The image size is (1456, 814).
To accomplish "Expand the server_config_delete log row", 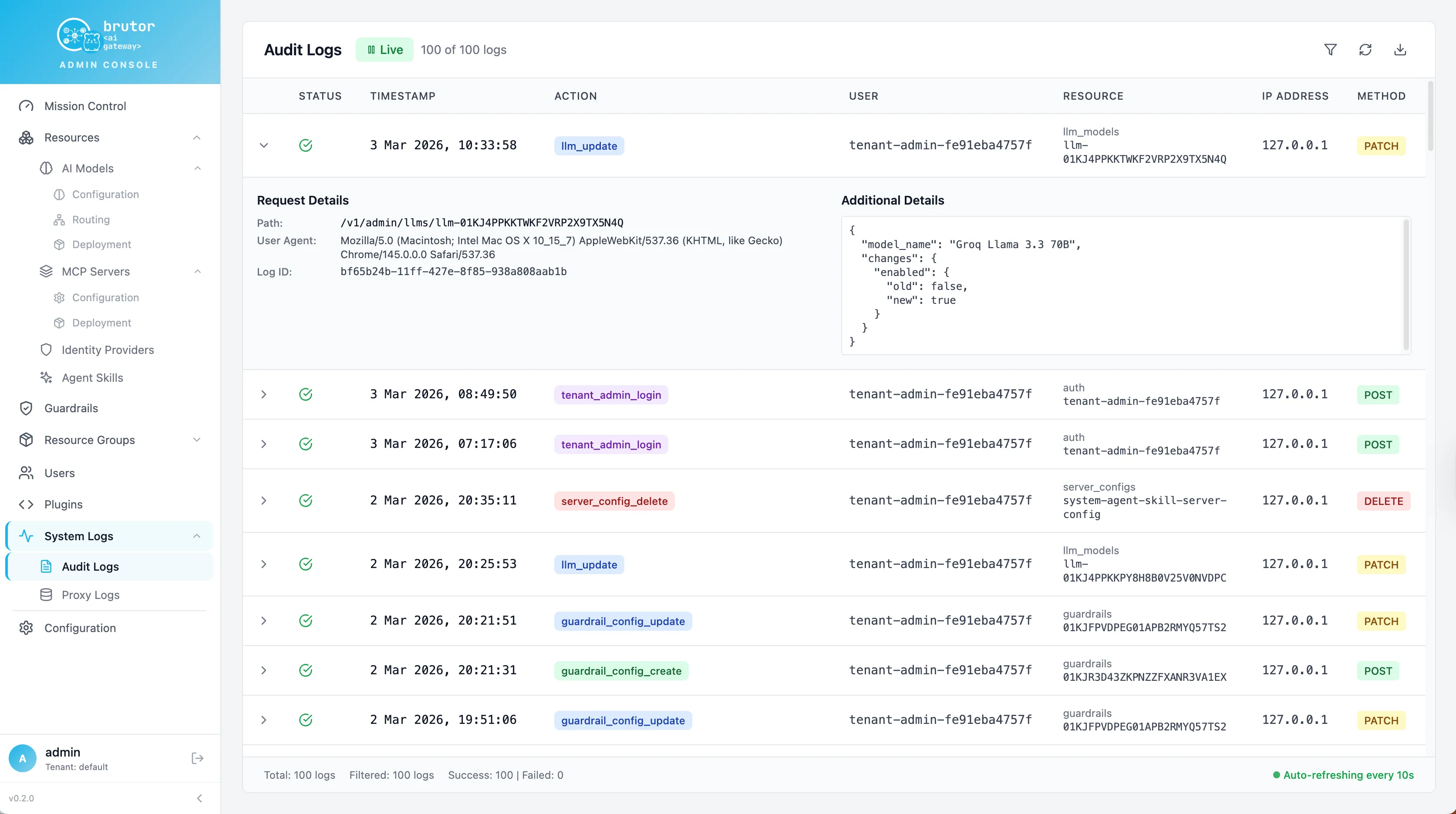I will click(264, 501).
